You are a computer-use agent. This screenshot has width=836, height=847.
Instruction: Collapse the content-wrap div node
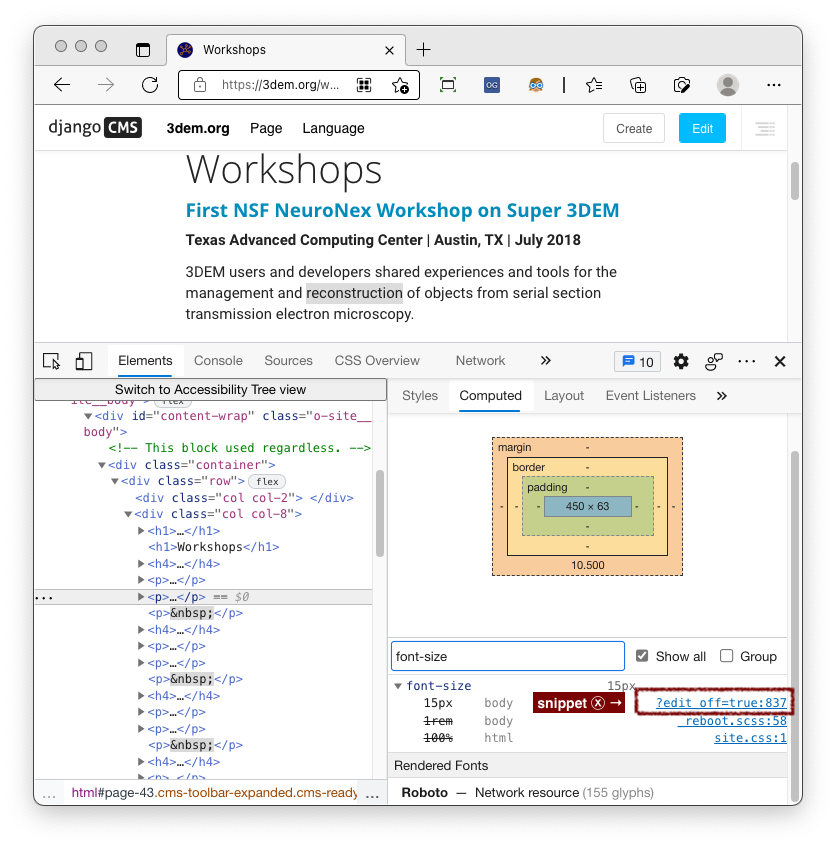[88, 416]
